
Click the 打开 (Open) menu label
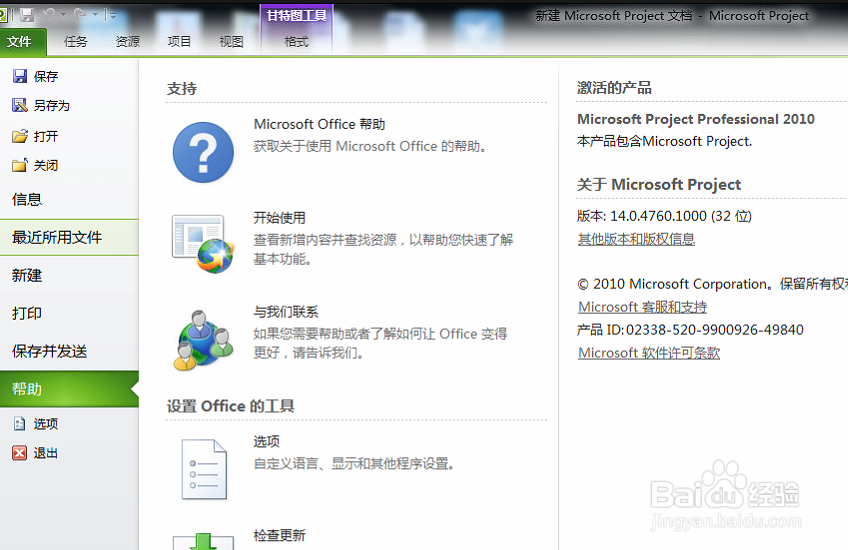coord(46,136)
